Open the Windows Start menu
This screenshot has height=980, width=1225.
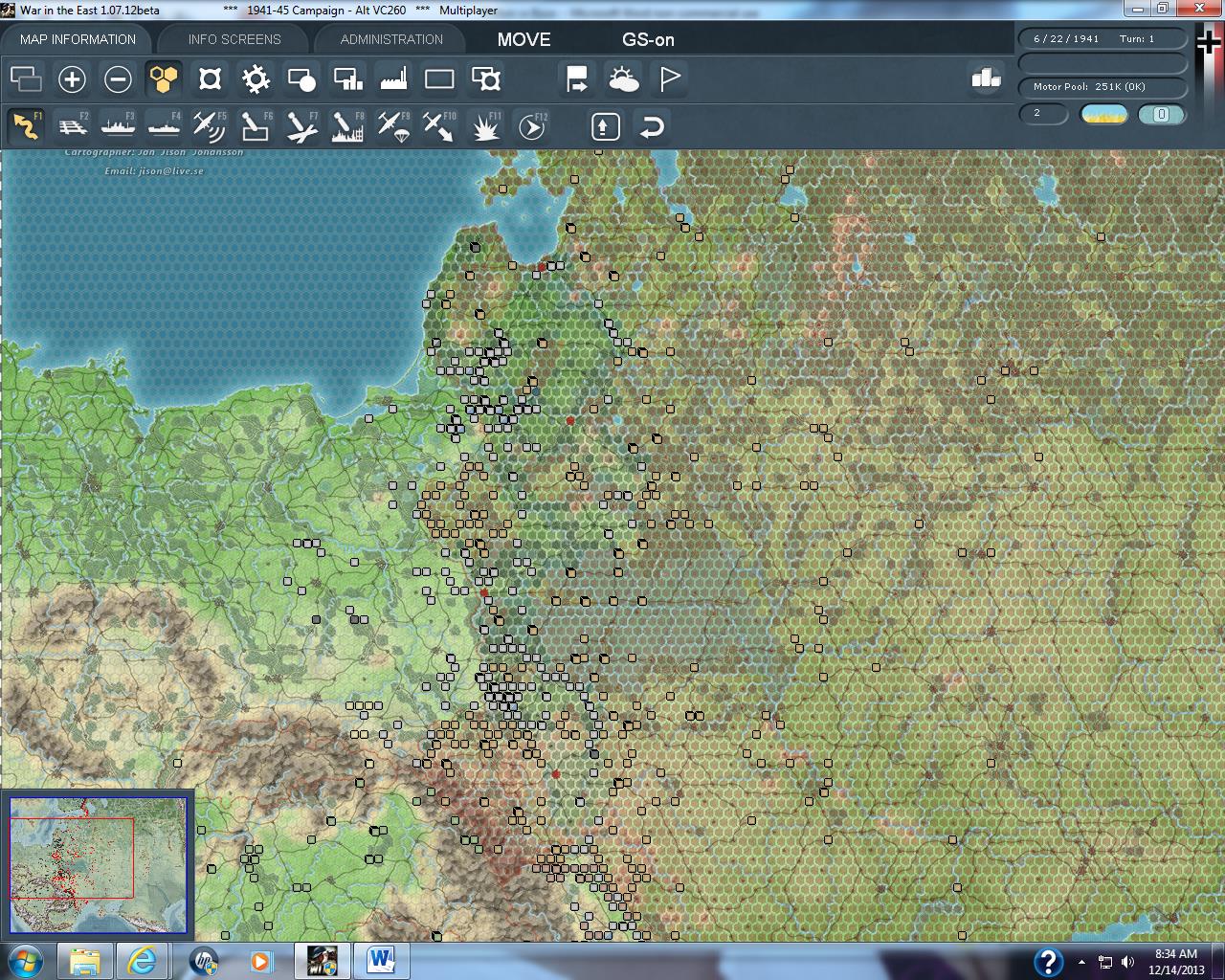pos(25,960)
